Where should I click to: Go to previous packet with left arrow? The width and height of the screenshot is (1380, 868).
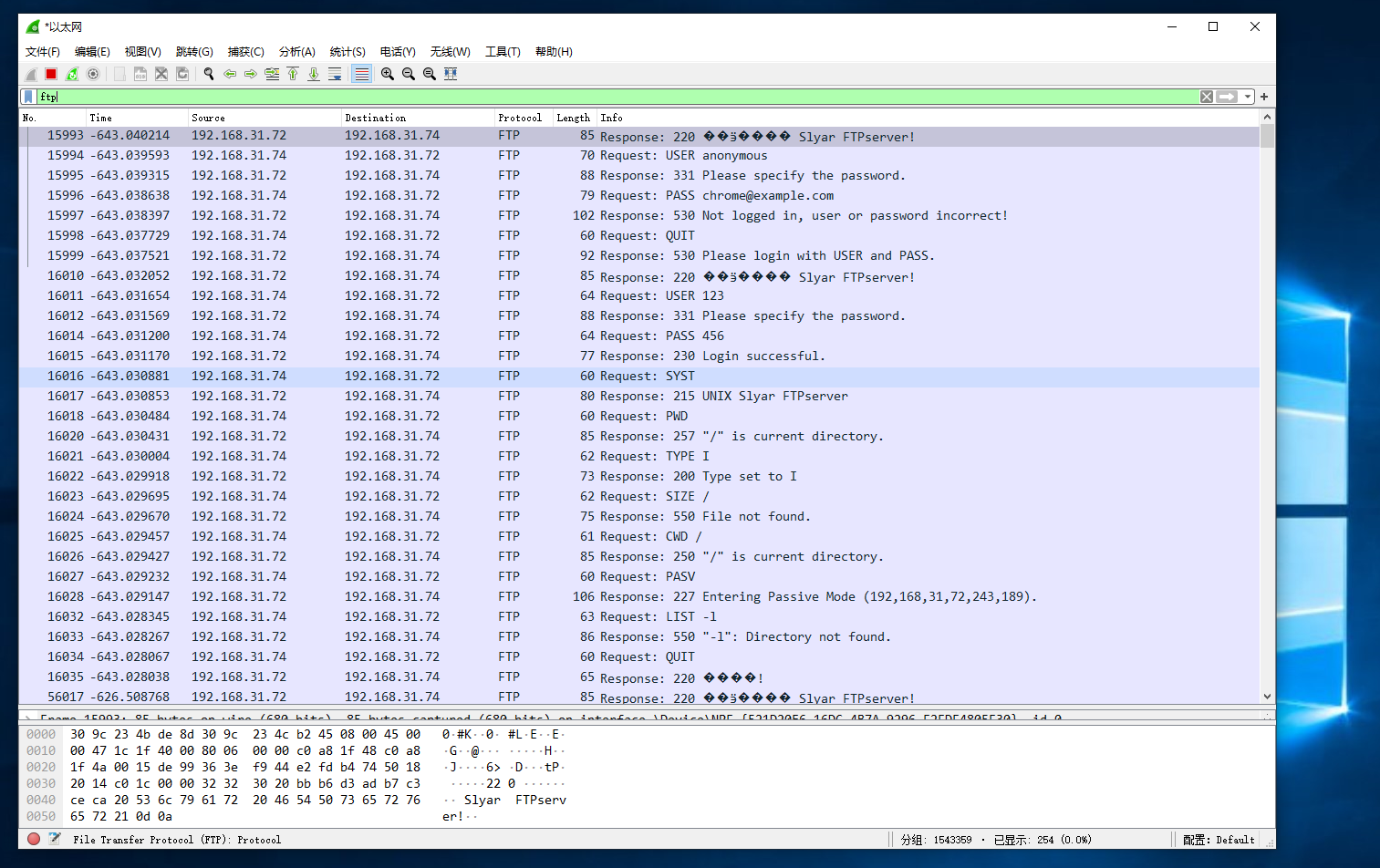[x=230, y=74]
